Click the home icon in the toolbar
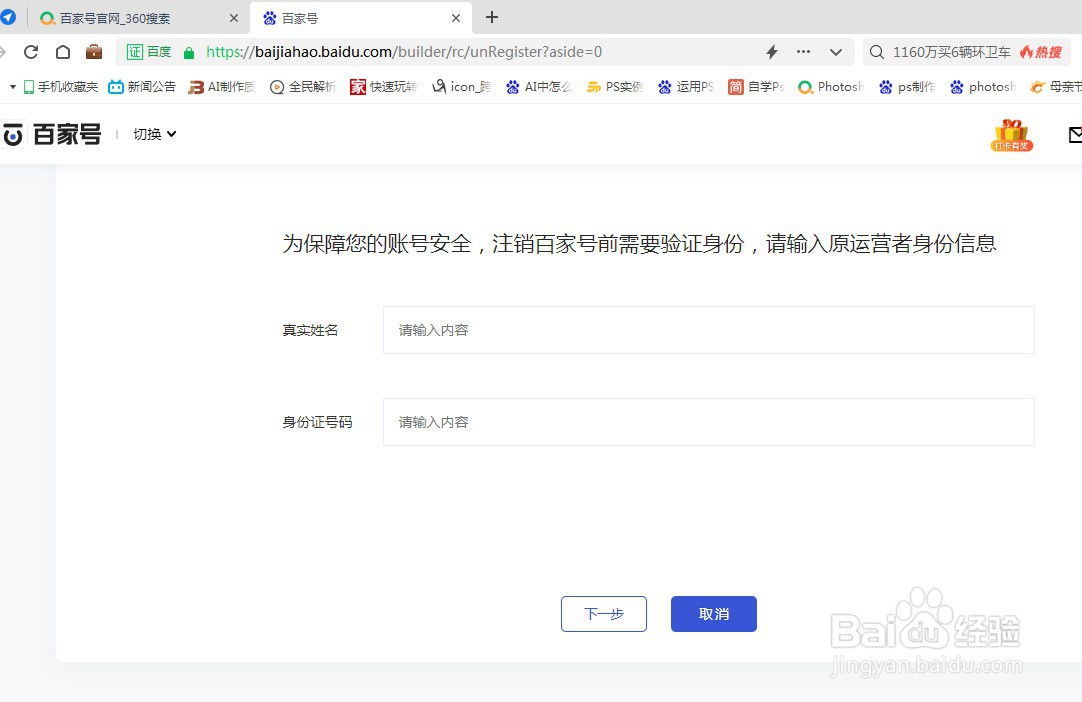This screenshot has width=1082, height=702. coord(62,51)
